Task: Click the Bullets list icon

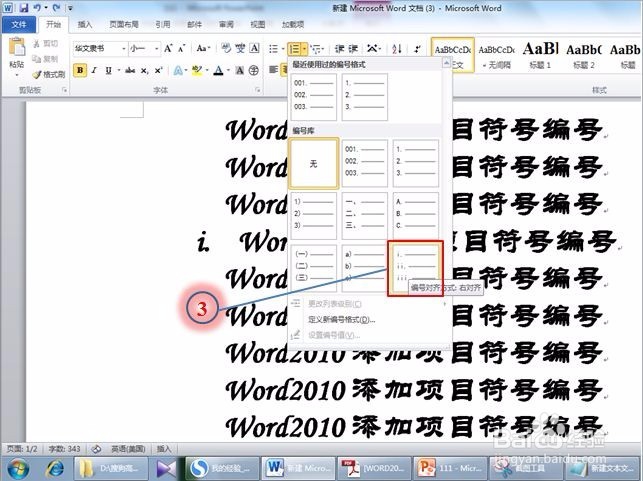Action: coord(274,49)
